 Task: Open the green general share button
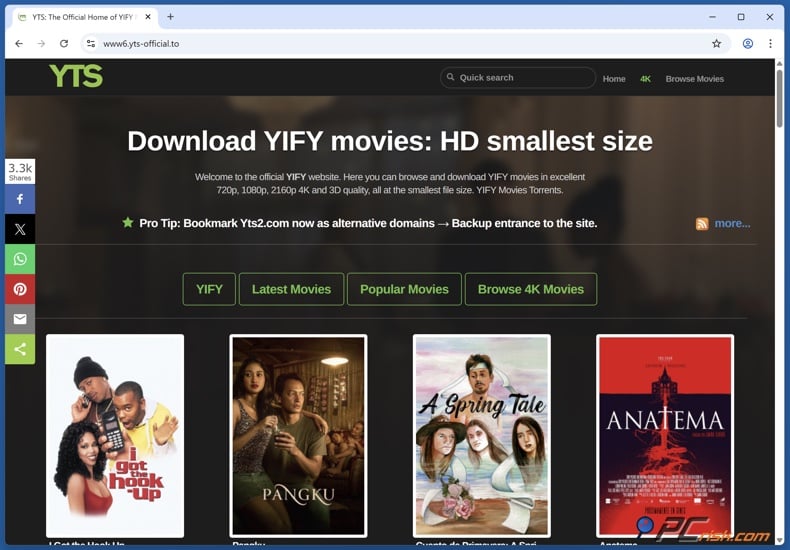20,349
